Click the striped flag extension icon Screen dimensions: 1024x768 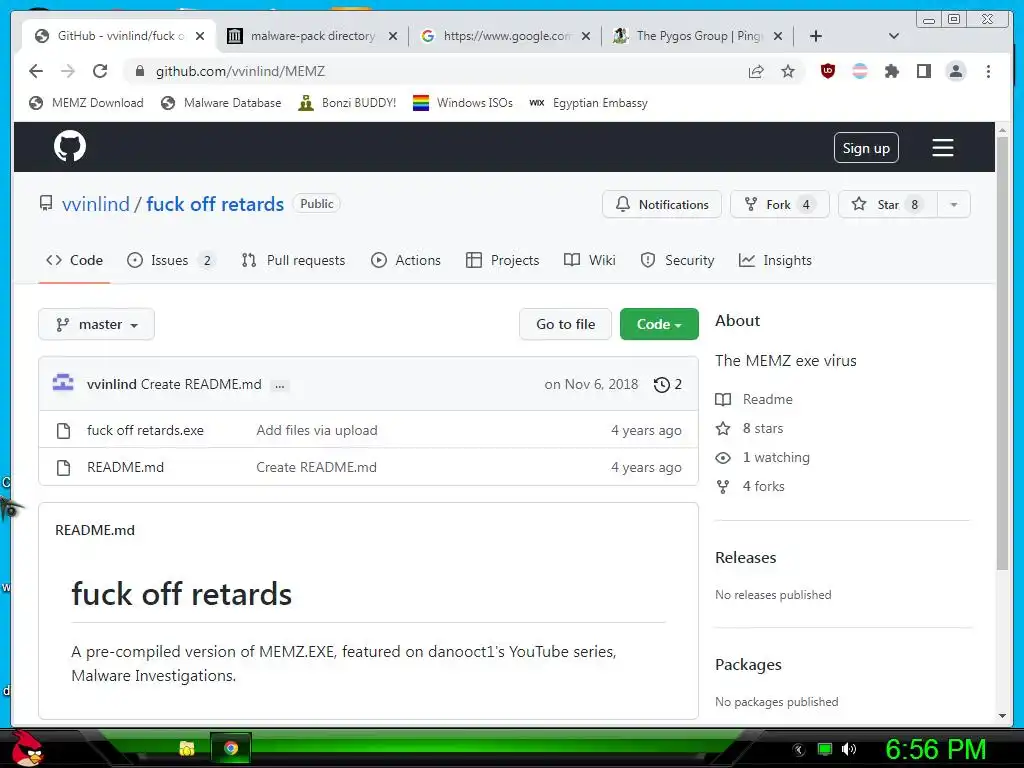click(x=860, y=71)
